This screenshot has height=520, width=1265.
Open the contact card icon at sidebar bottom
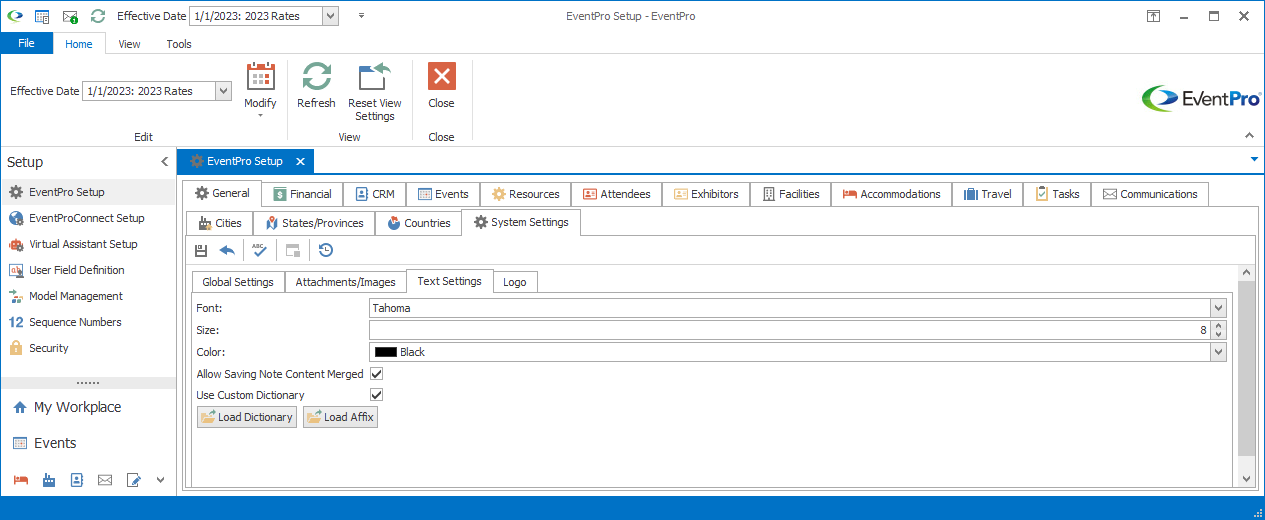pyautogui.click(x=76, y=480)
